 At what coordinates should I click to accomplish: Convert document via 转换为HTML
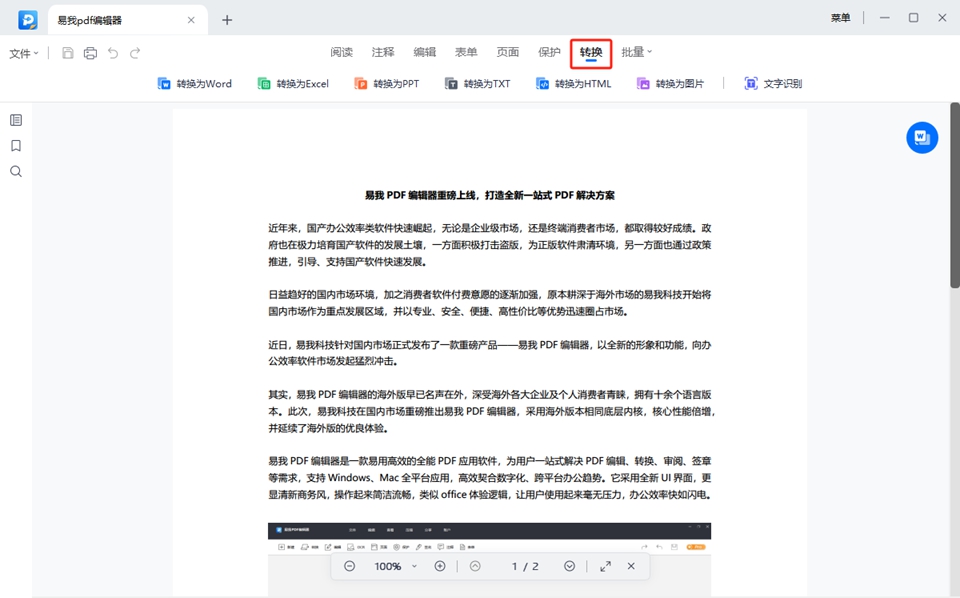click(574, 84)
